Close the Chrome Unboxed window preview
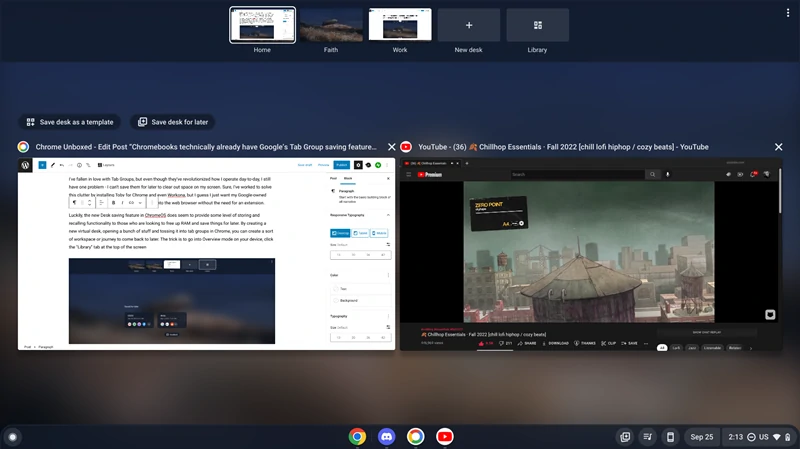The width and height of the screenshot is (800, 449). (392, 147)
